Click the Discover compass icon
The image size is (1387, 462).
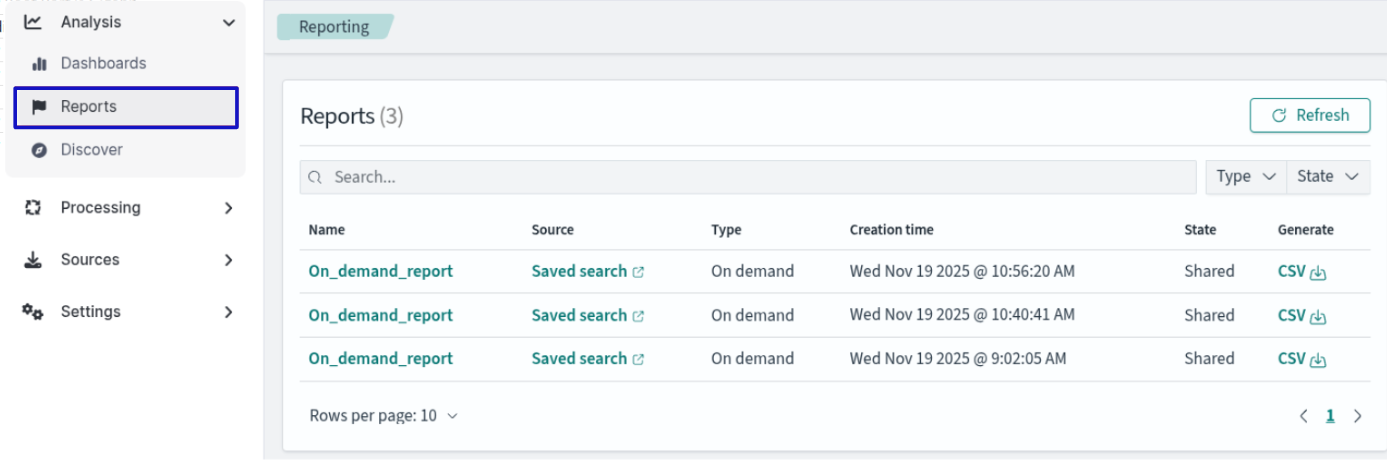tap(40, 150)
